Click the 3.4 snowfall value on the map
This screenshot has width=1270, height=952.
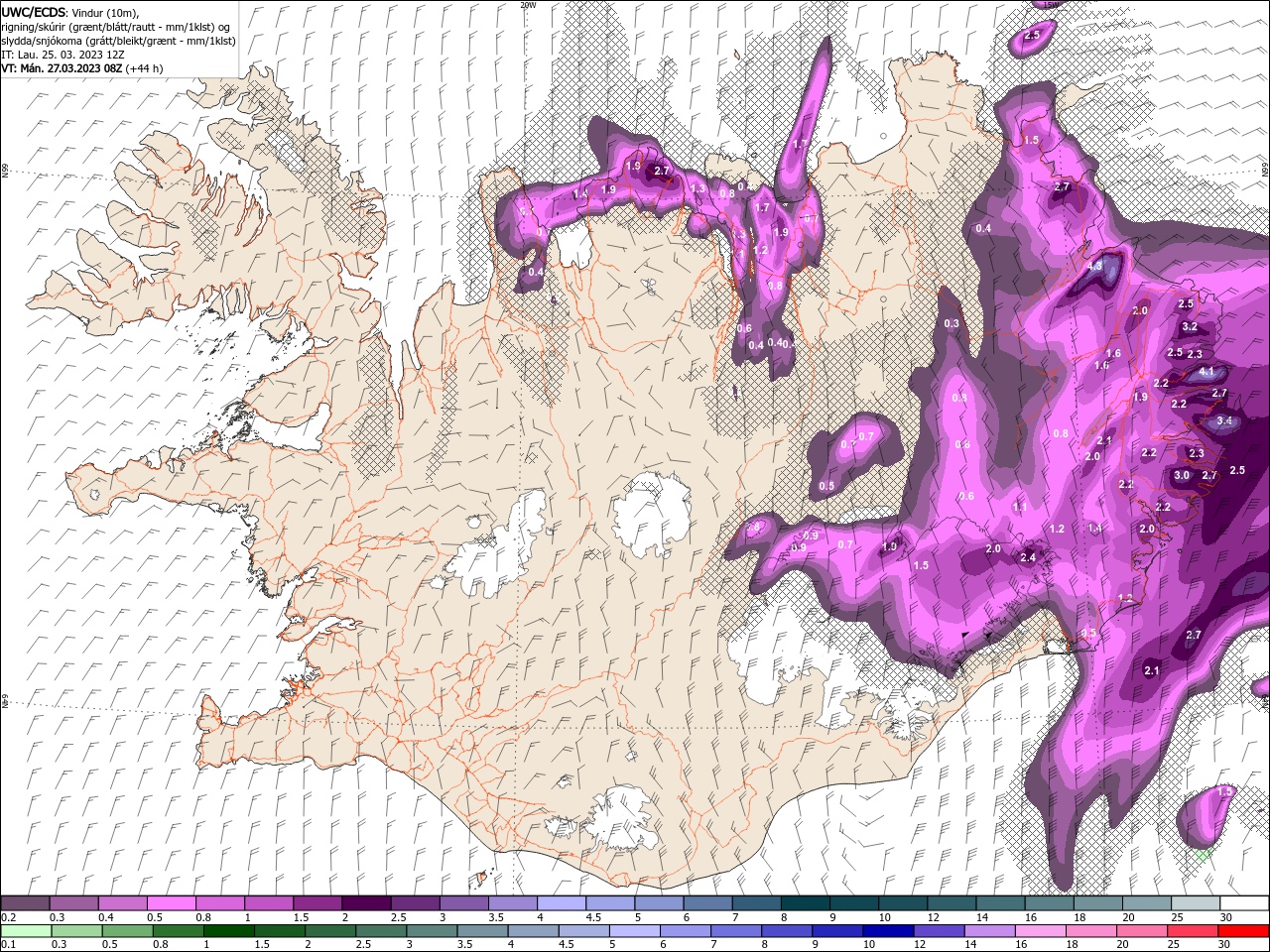(x=1224, y=420)
